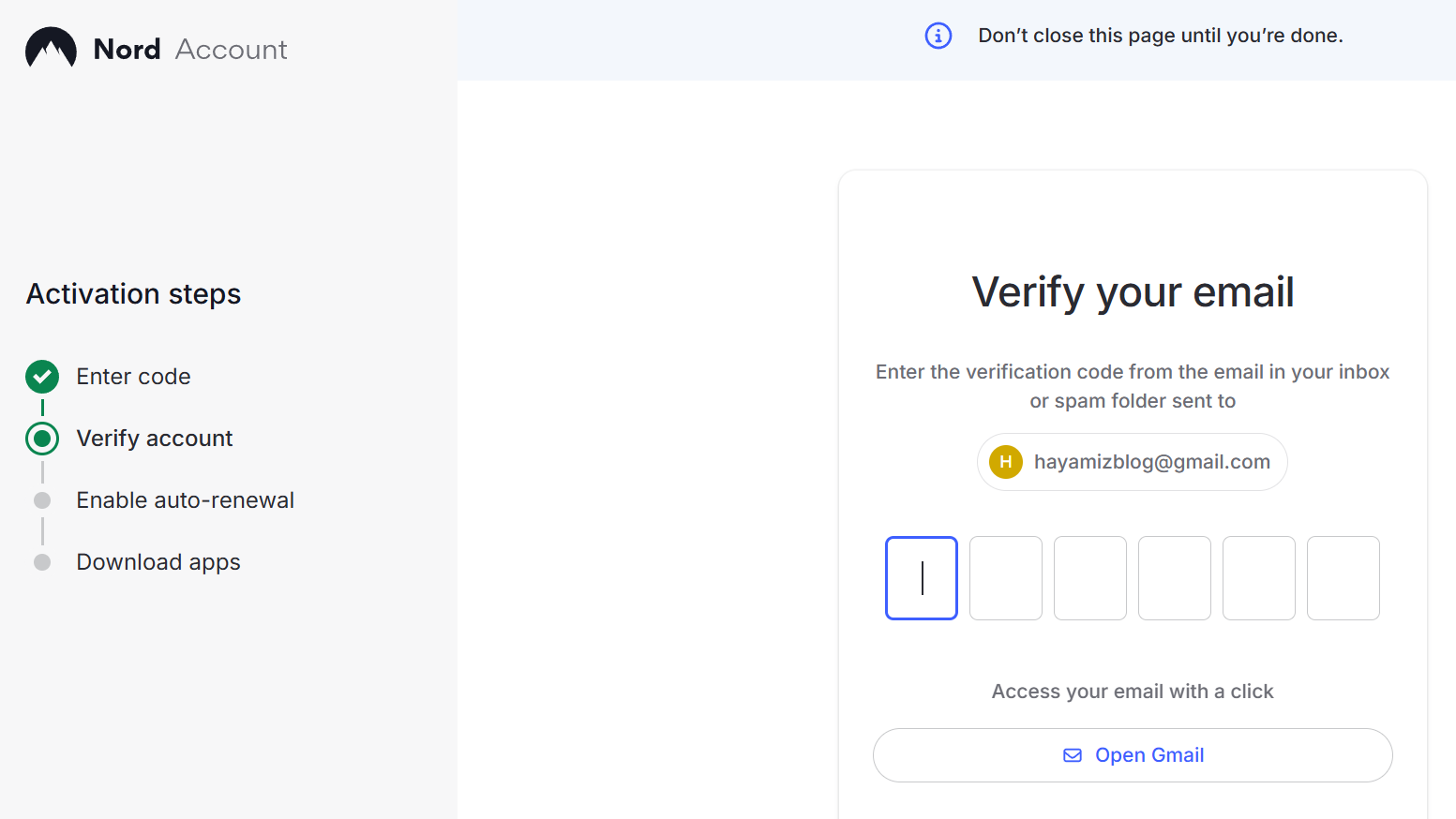Select the sixth verification code box
The width and height of the screenshot is (1456, 819).
coord(1343,578)
